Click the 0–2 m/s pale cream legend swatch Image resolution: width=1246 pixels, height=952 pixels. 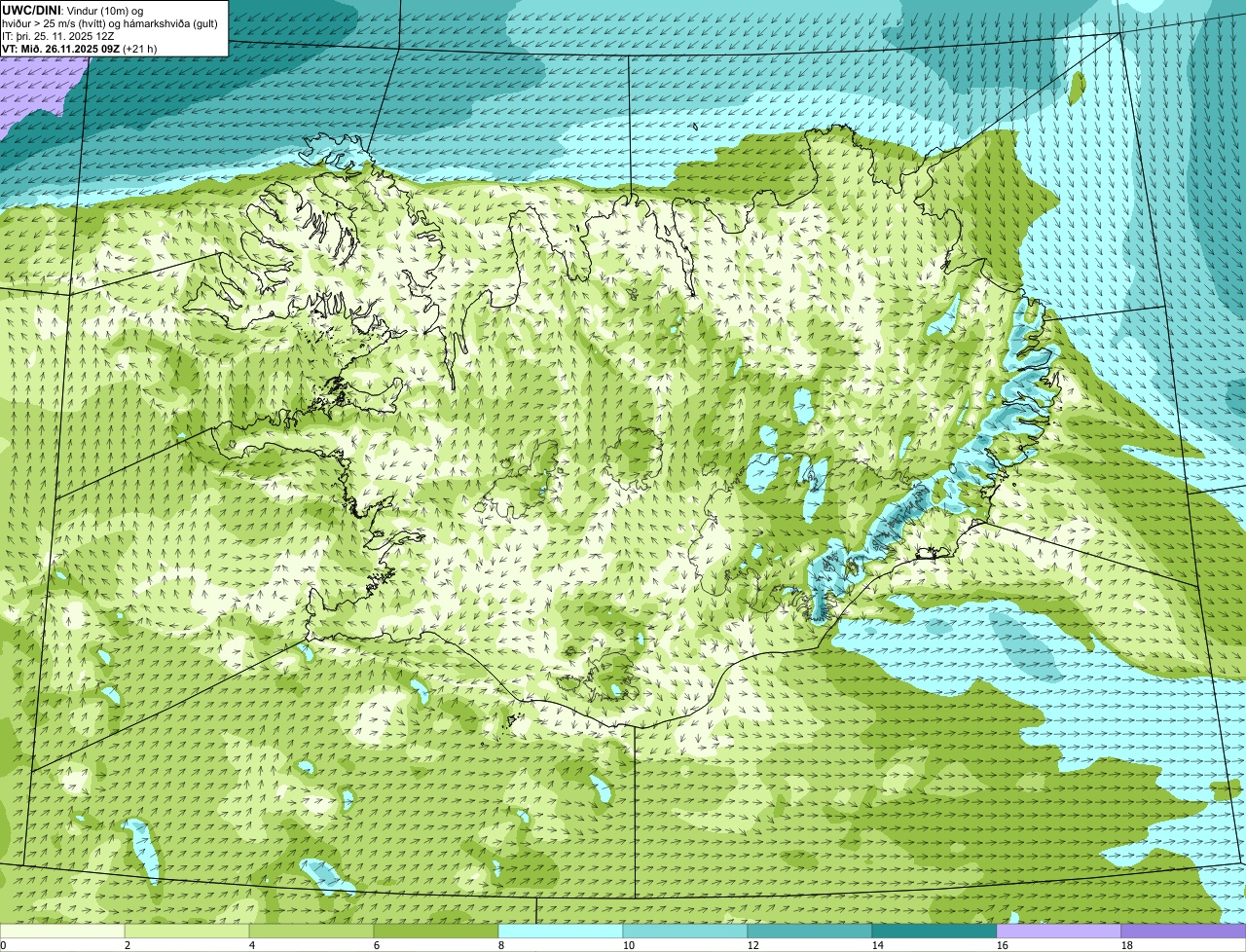point(62,931)
